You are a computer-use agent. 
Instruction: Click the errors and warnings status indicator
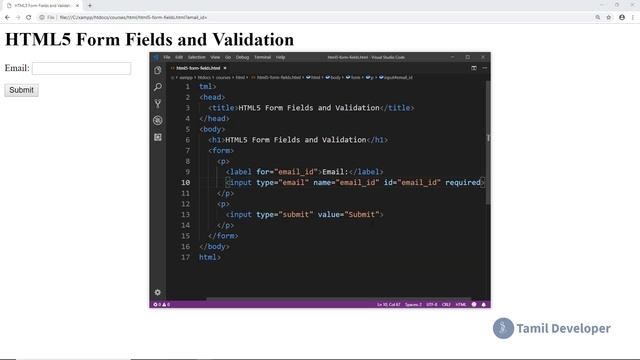coord(161,304)
